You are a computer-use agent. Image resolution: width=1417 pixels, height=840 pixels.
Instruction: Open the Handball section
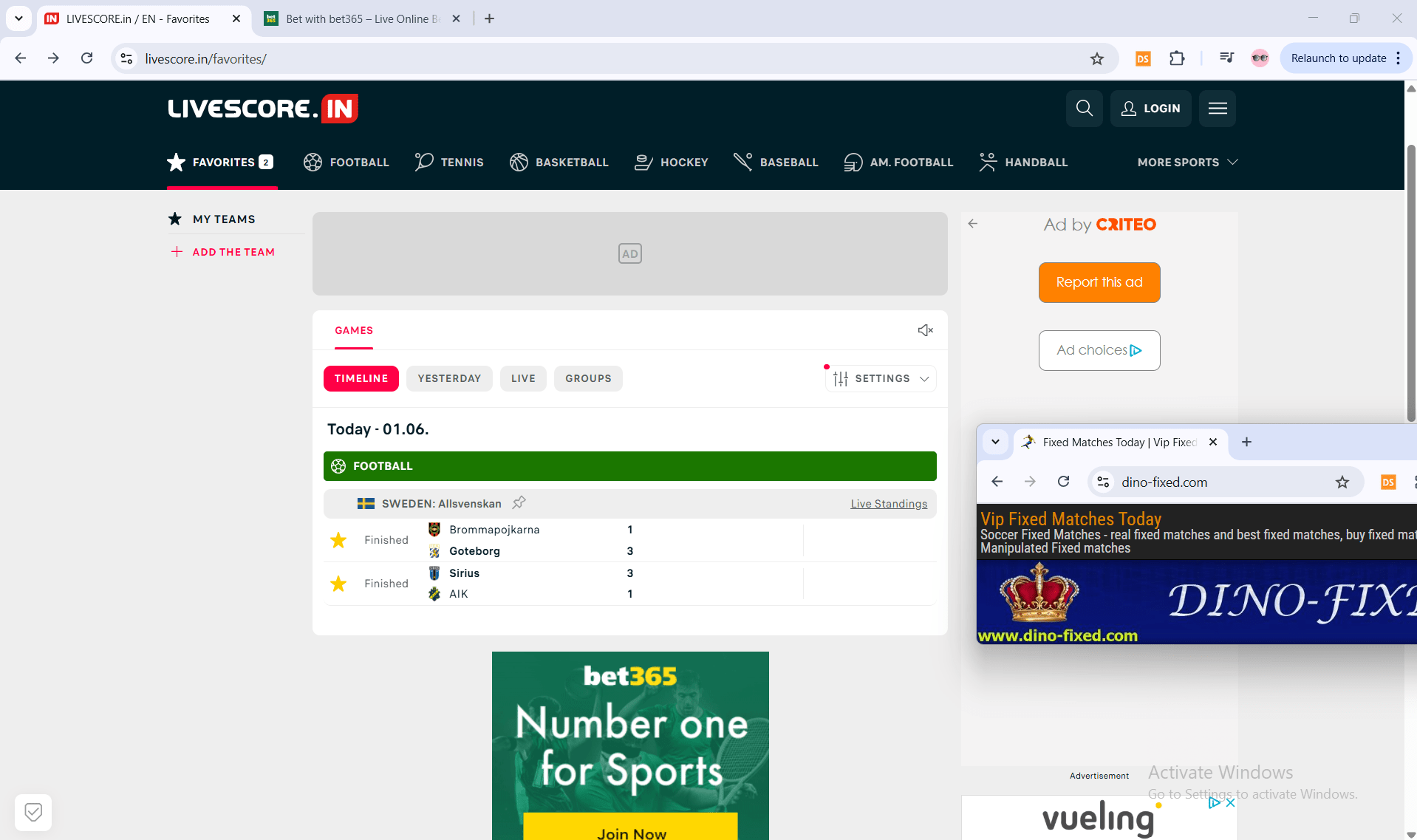(1023, 162)
